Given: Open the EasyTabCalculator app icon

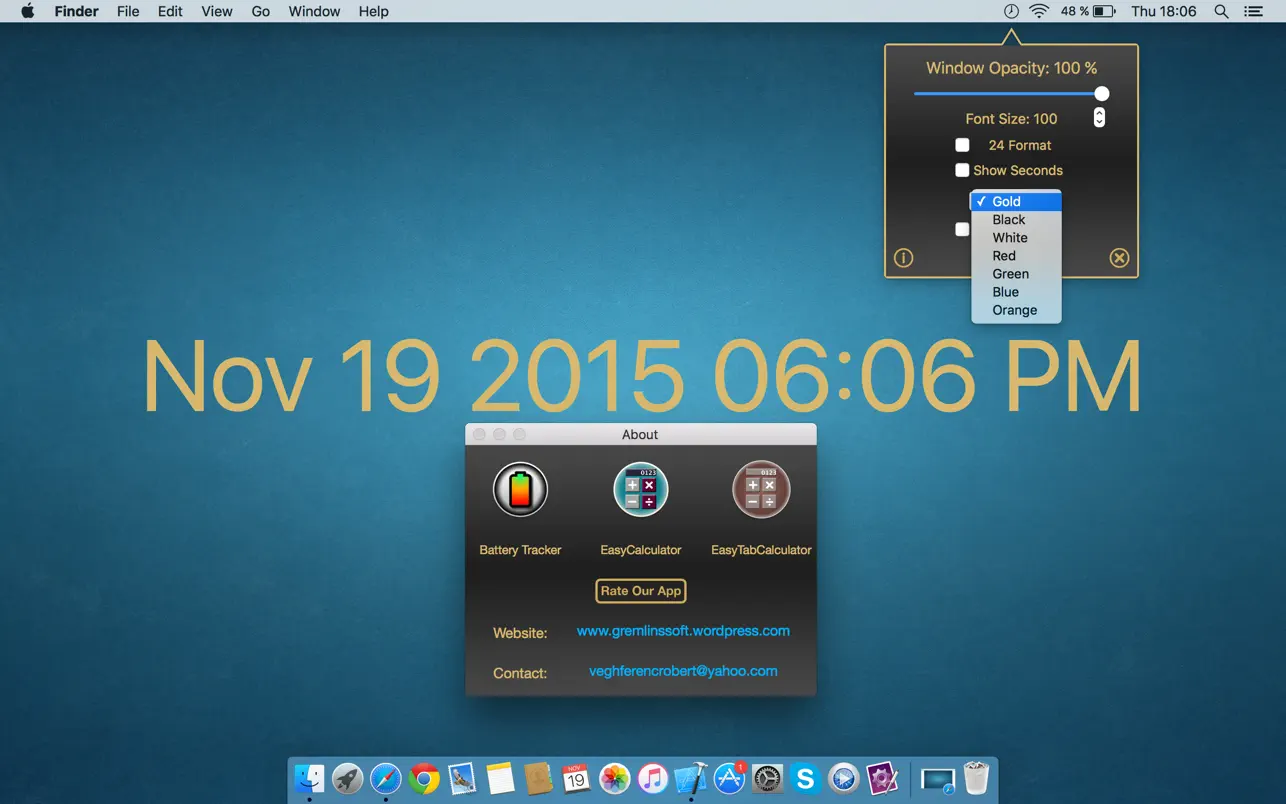Looking at the screenshot, I should click(x=761, y=489).
